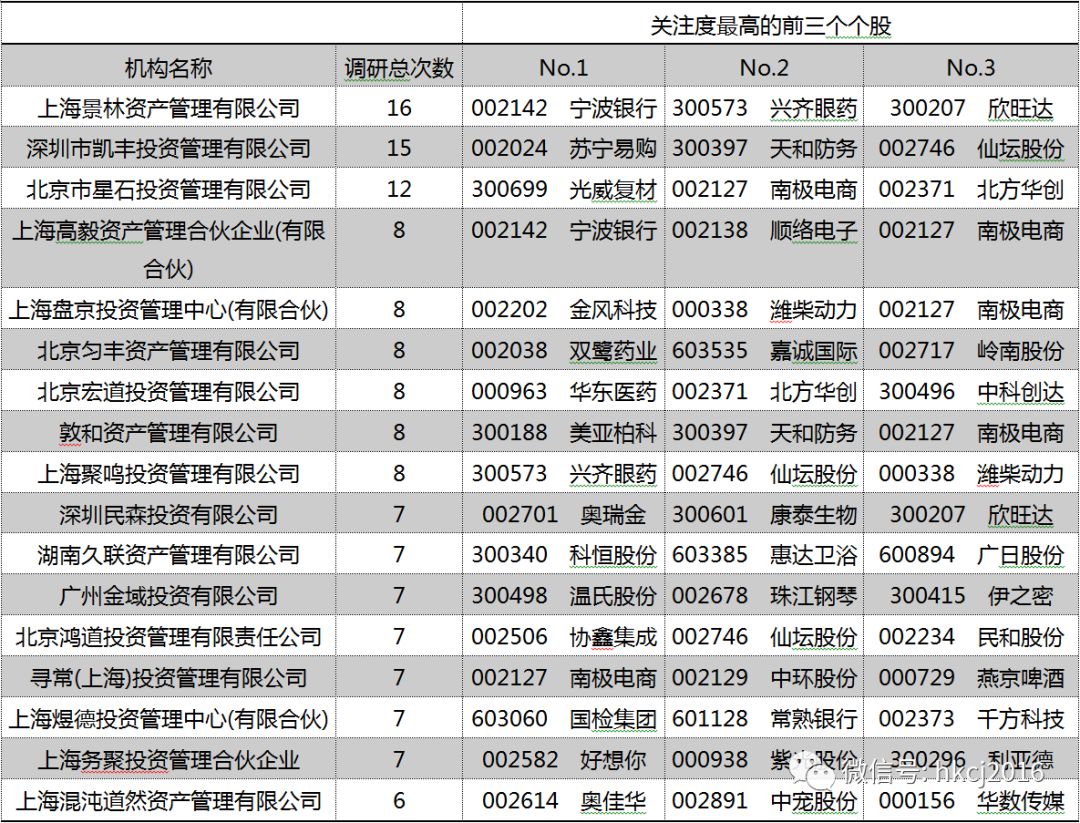Click the 300498 温氏股份 cell

[563, 595]
